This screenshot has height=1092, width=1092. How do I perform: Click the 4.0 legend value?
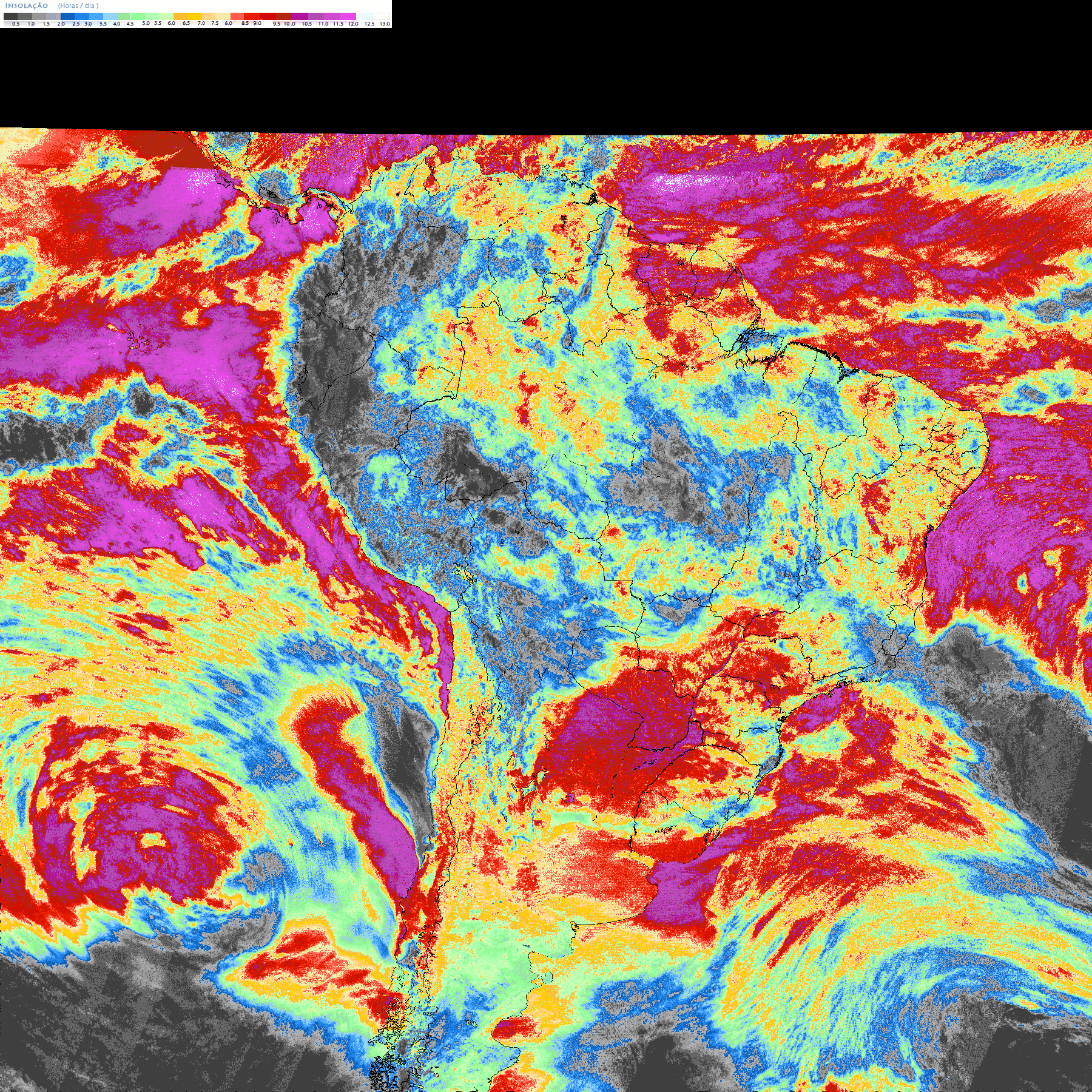point(116,24)
